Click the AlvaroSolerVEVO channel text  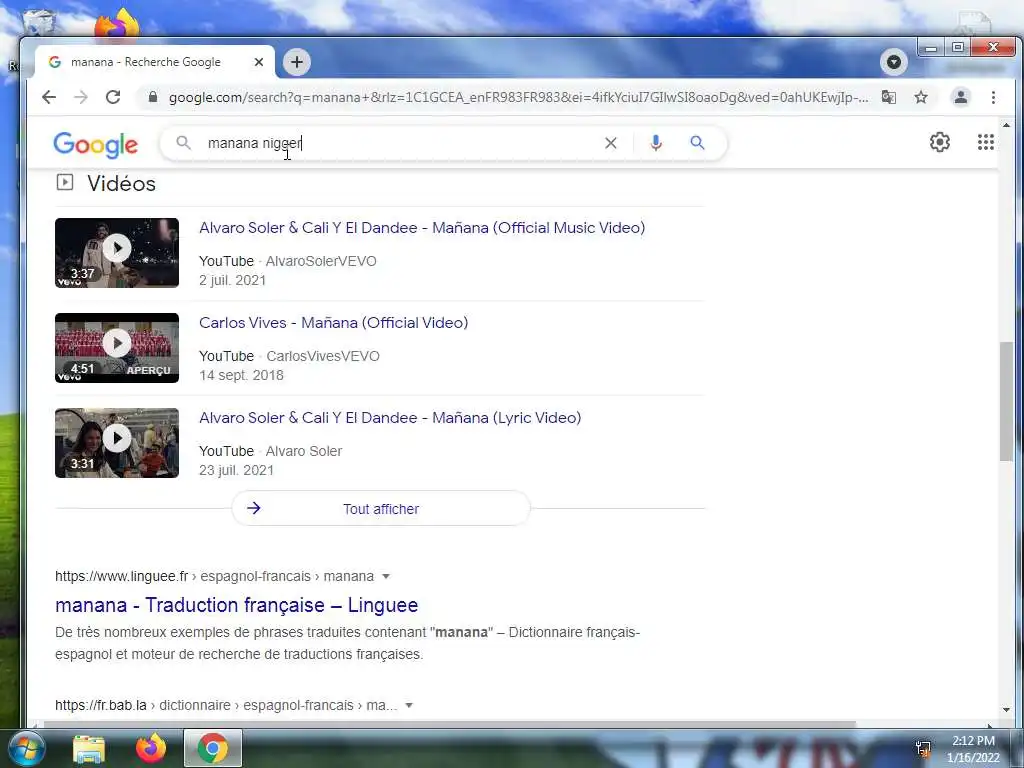(x=321, y=261)
